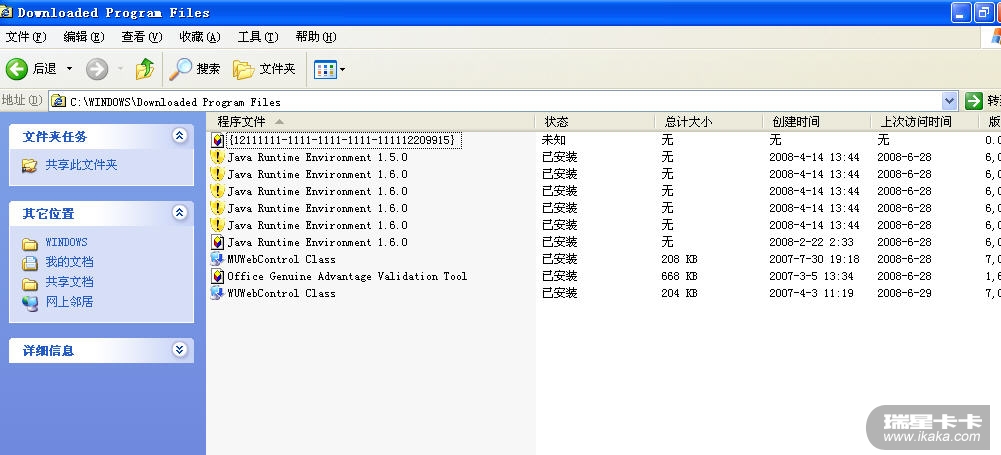Open the WINDOWS folder link

[66, 242]
